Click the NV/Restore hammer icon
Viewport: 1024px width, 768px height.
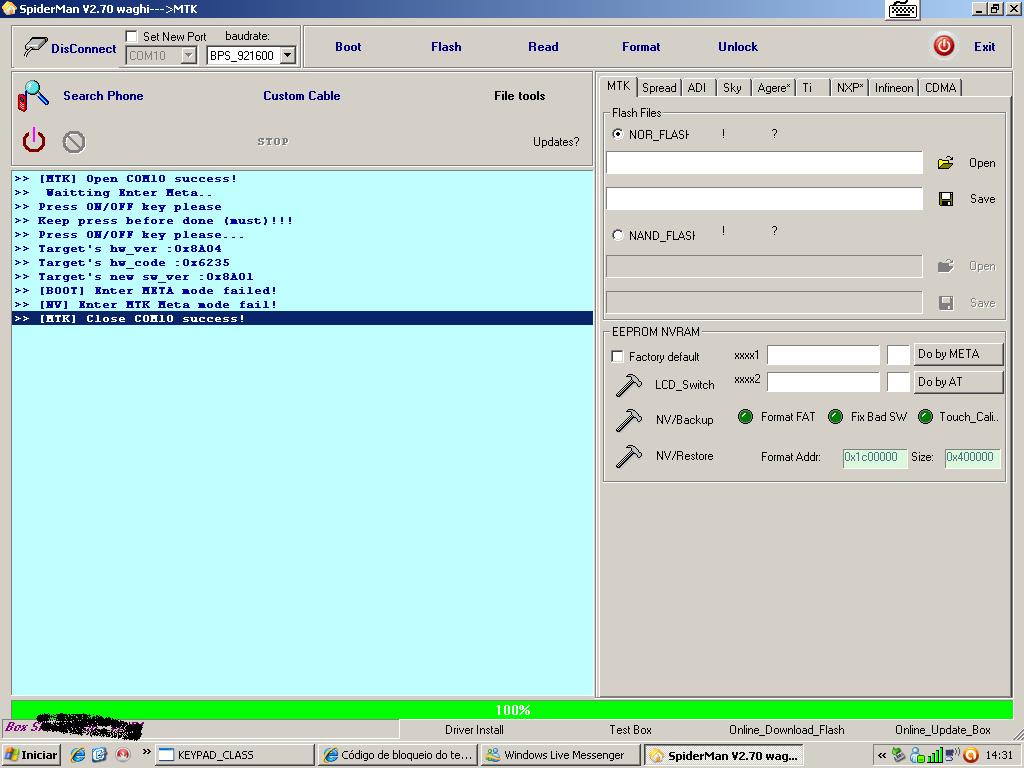[629, 456]
